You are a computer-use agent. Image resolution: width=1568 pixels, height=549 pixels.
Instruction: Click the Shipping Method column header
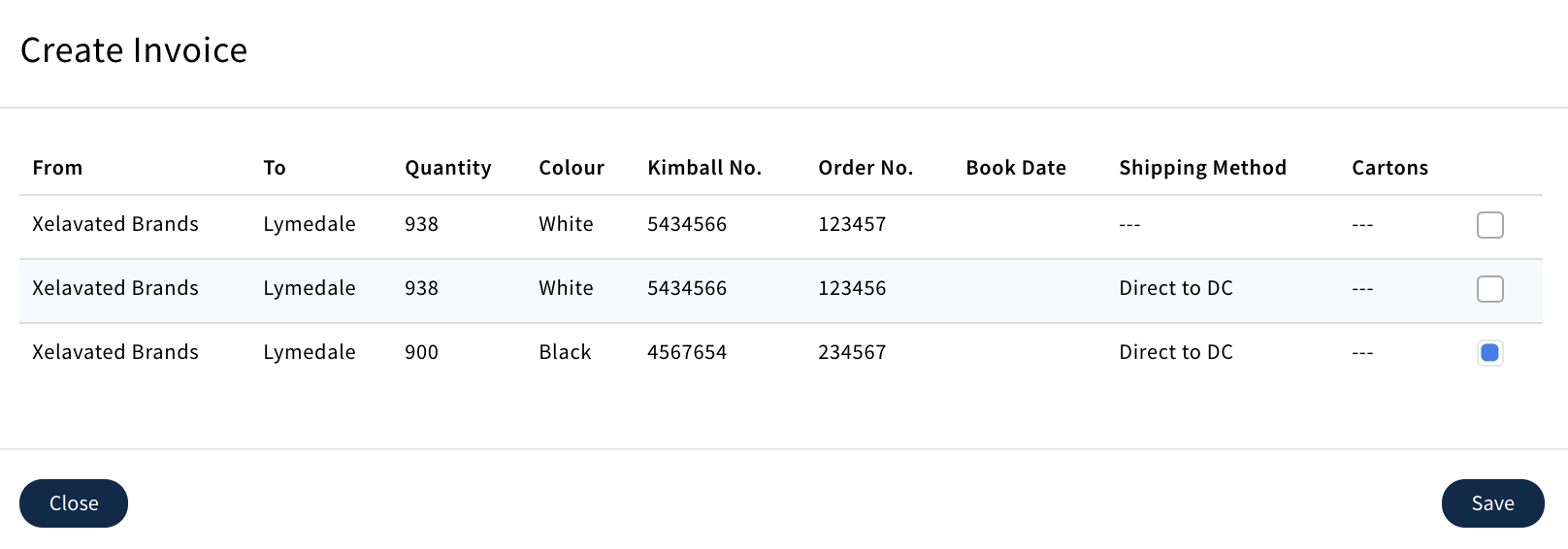1202,168
